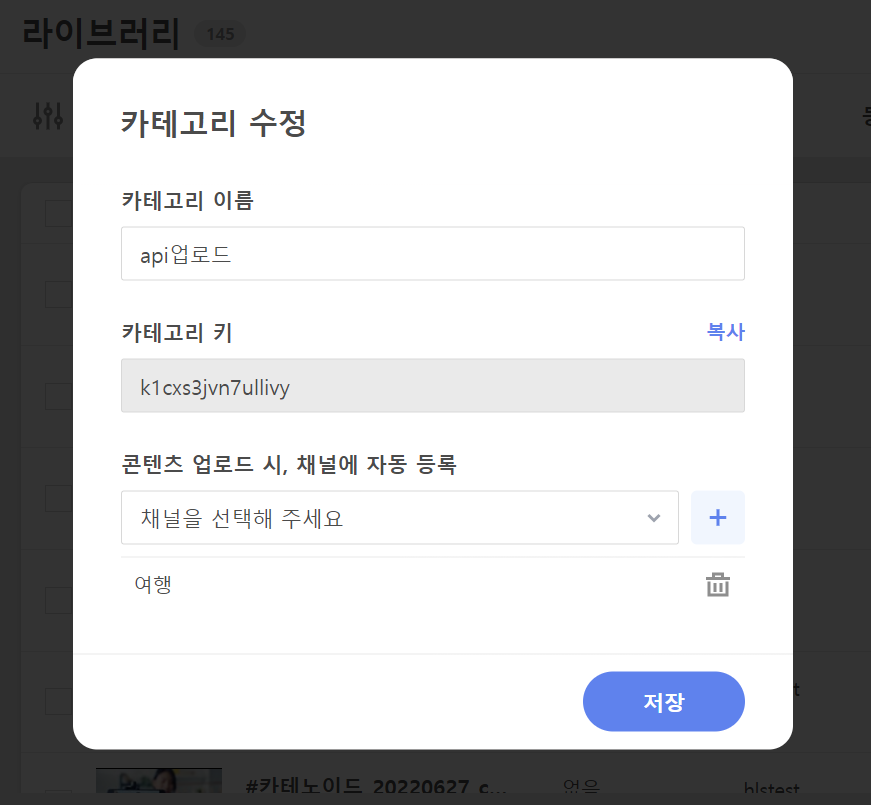Copy category key via 복사 link
The width and height of the screenshot is (871, 805).
725,332
